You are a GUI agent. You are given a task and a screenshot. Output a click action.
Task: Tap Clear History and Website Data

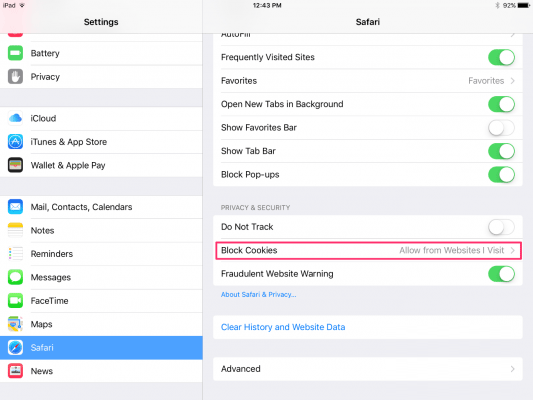coord(283,327)
